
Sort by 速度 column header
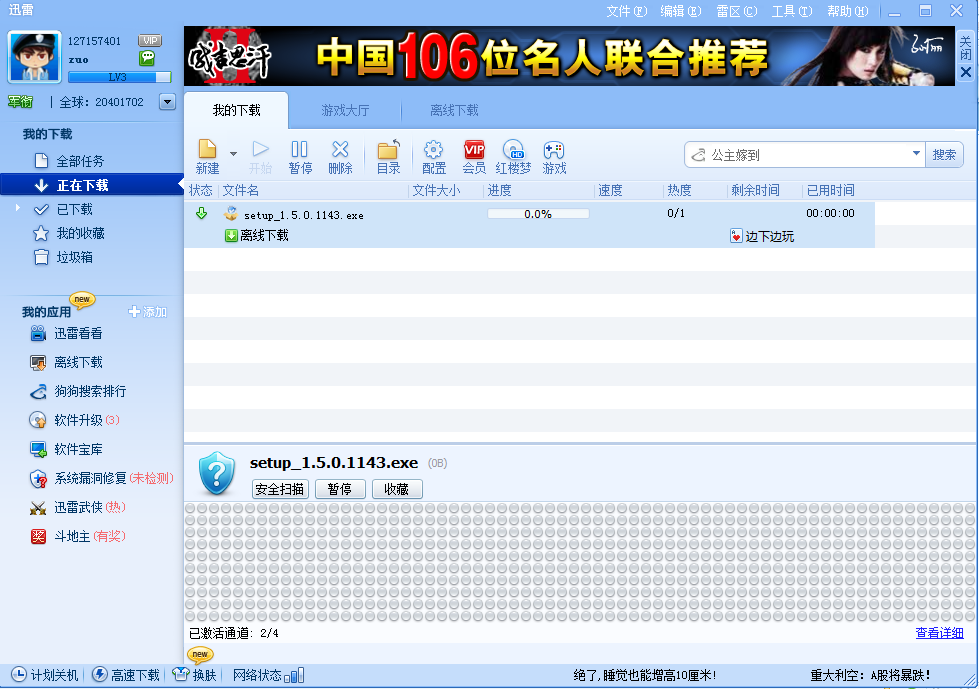click(610, 190)
